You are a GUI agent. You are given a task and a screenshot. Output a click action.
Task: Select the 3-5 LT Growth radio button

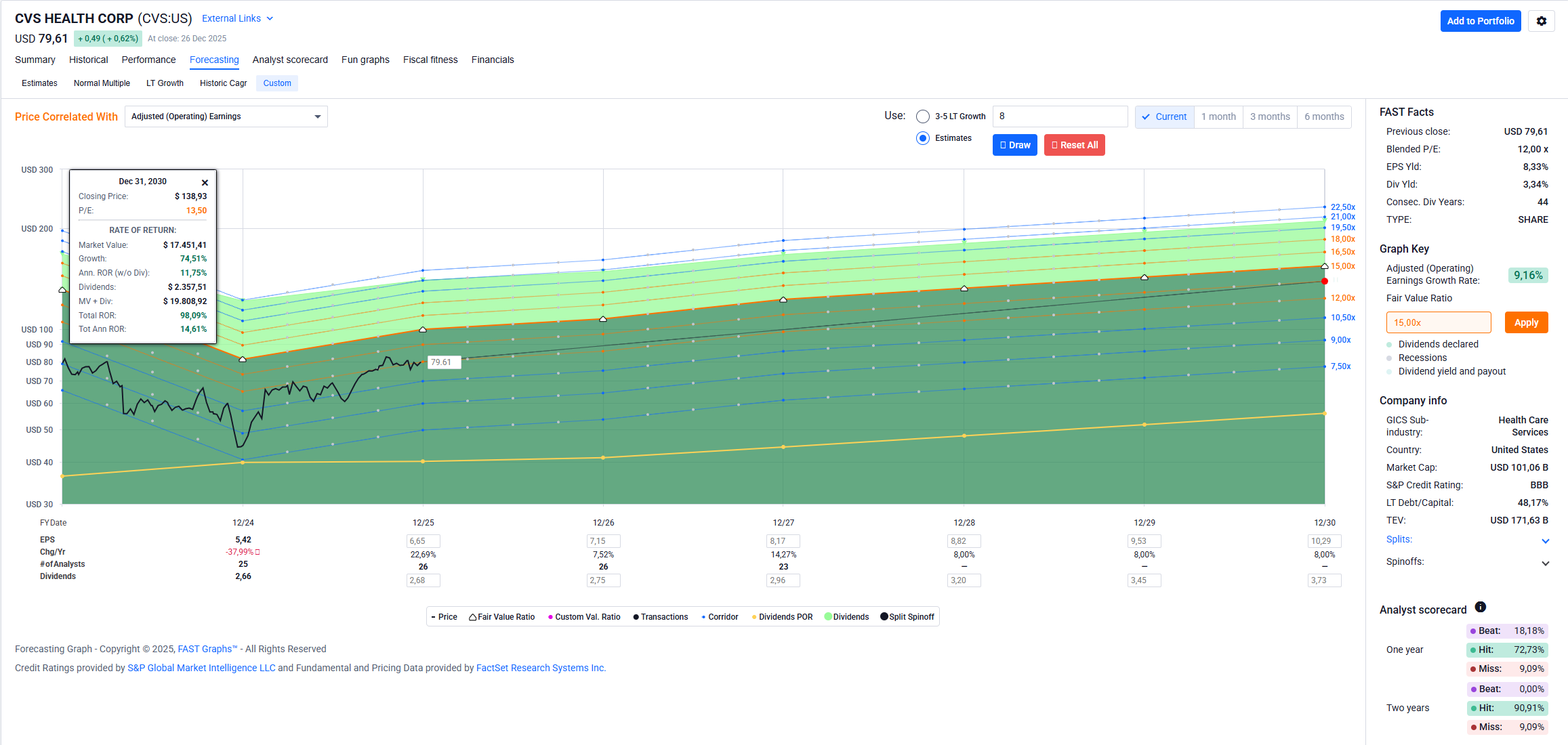922,116
